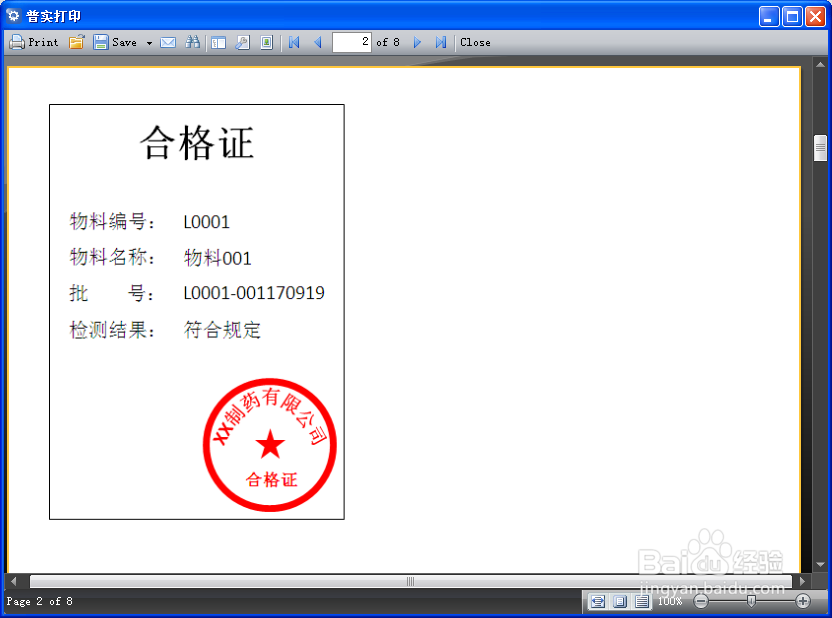Click the email envelope icon to send report
The height and width of the screenshot is (618, 832).
pyautogui.click(x=168, y=42)
